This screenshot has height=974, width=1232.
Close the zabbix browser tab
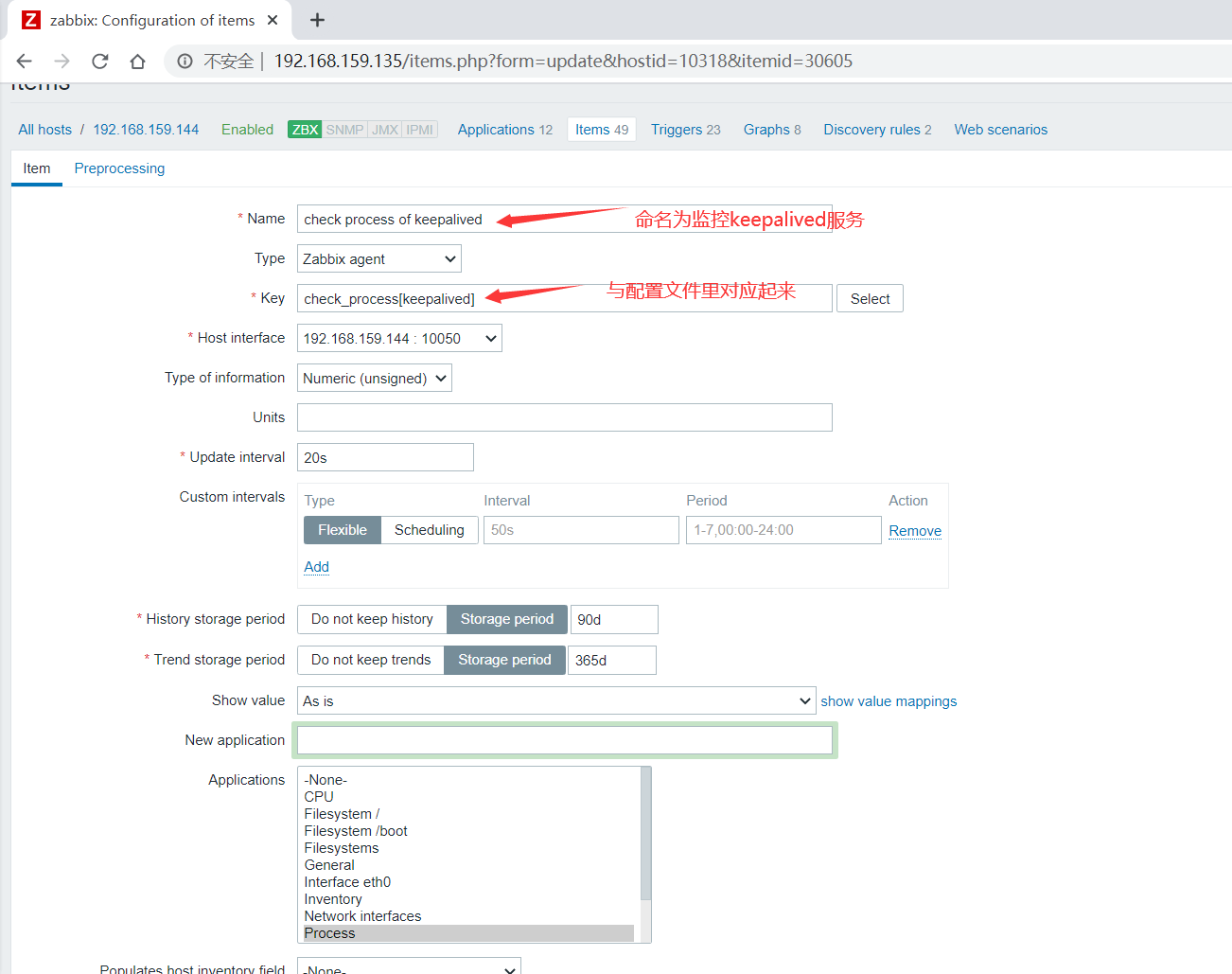pyautogui.click(x=273, y=20)
